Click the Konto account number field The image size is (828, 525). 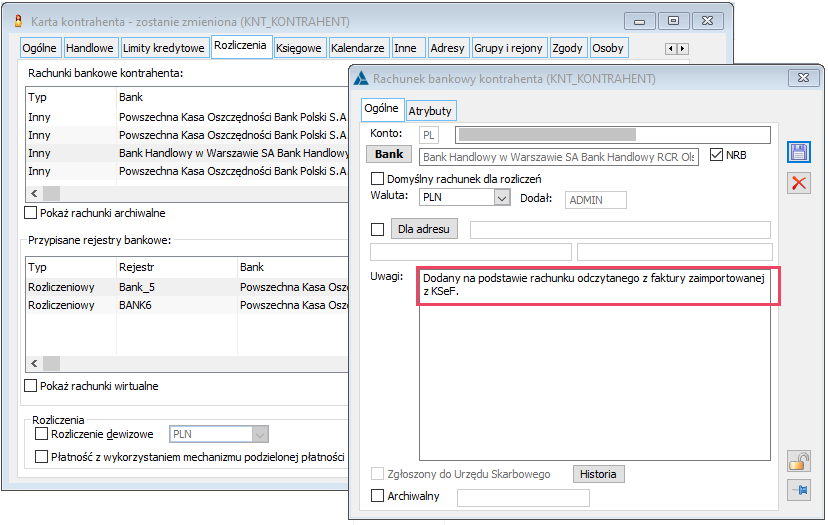pos(613,135)
